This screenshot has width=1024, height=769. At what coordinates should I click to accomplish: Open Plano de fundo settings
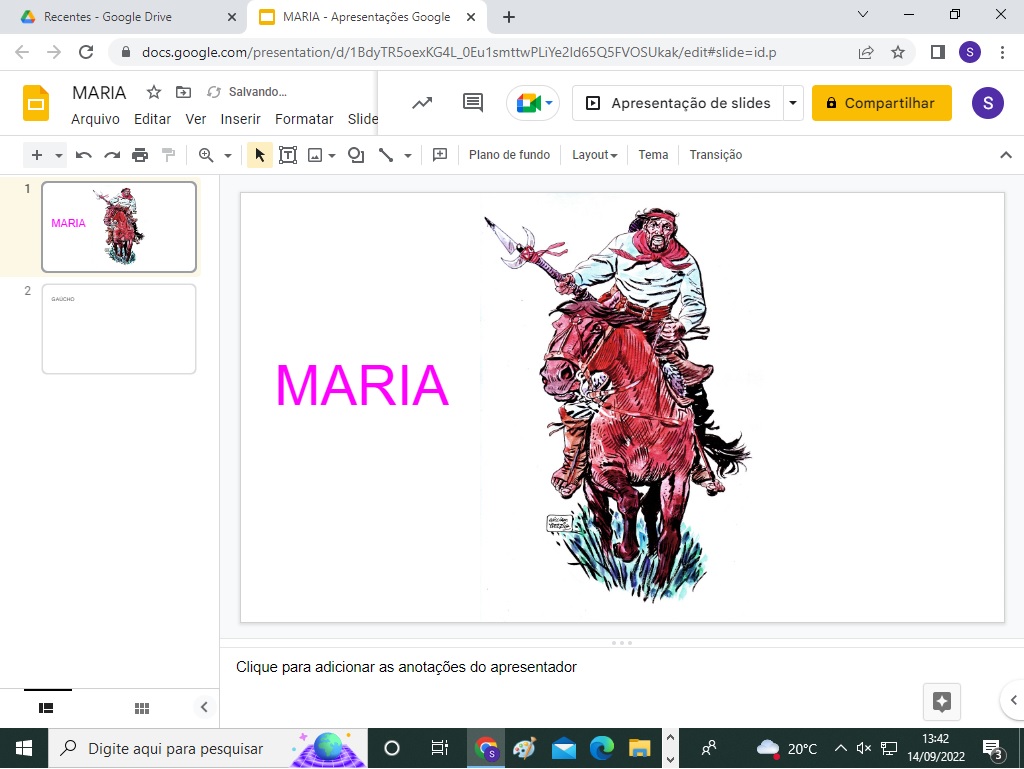click(509, 155)
